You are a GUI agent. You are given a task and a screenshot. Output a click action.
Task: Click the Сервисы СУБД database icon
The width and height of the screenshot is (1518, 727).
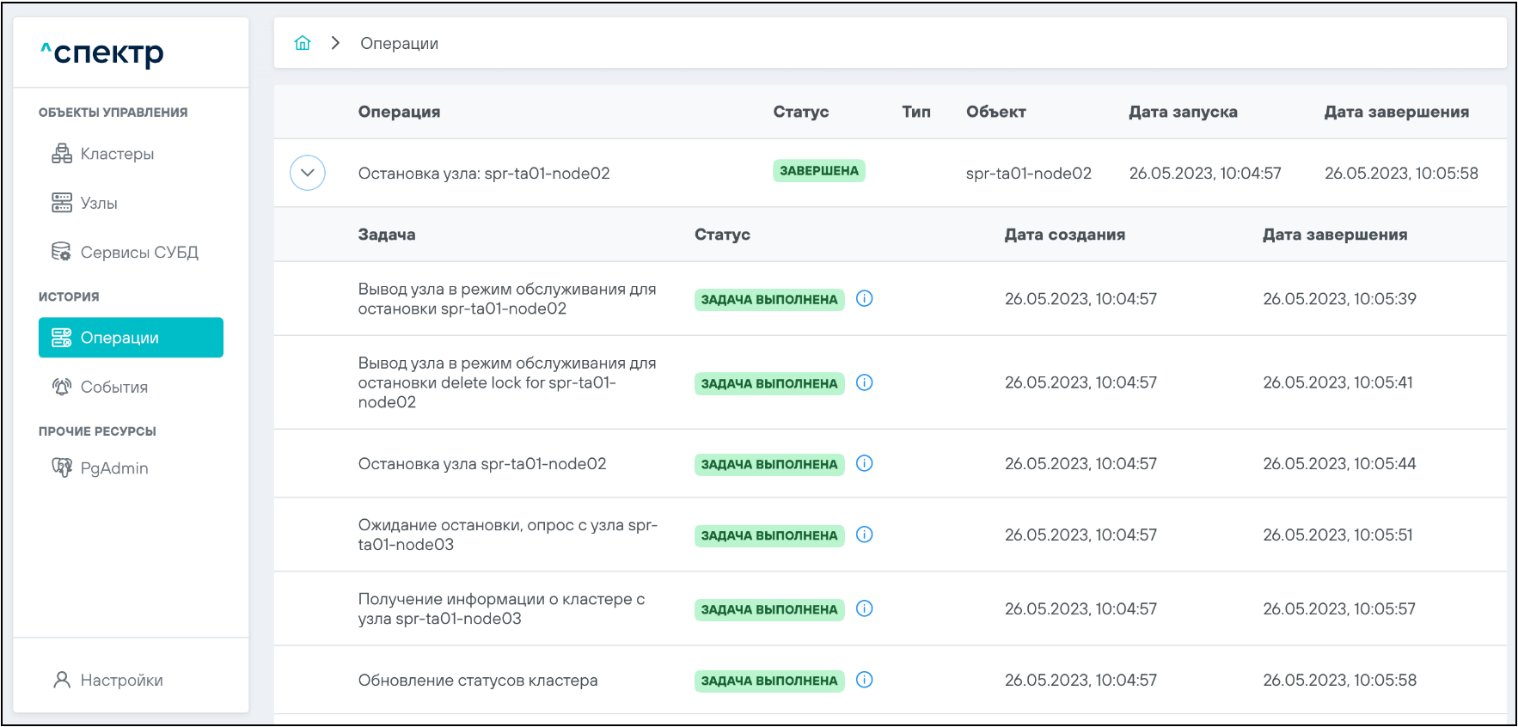[61, 252]
